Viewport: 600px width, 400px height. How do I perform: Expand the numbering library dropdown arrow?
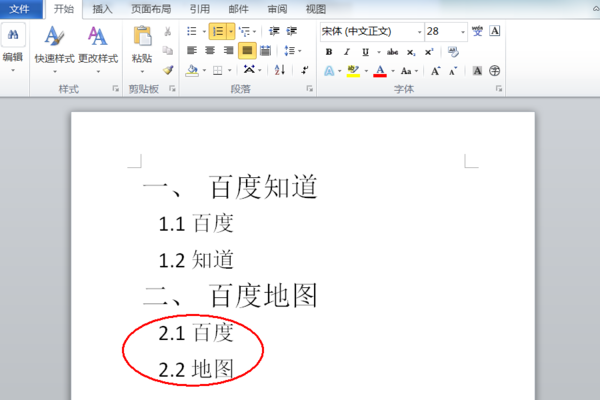click(231, 31)
